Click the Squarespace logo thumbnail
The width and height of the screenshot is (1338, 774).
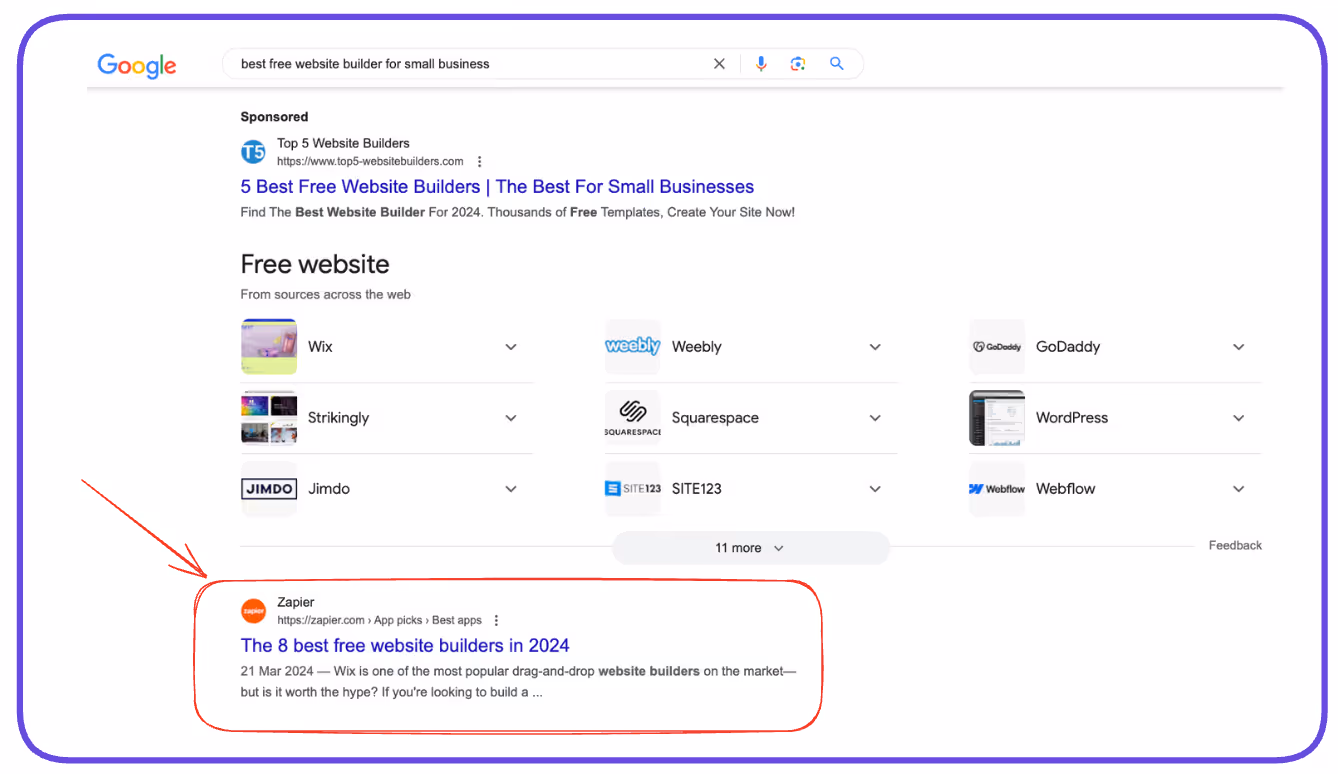click(x=633, y=418)
